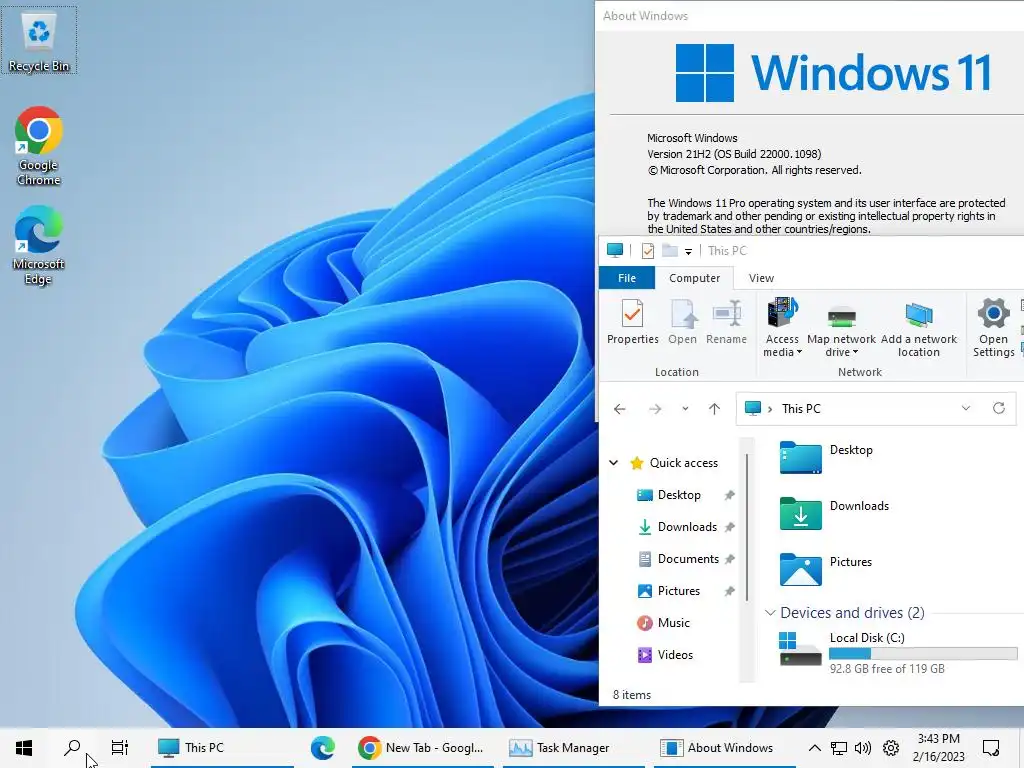Open network status tray icon
The height and width of the screenshot is (768, 1024).
click(839, 748)
